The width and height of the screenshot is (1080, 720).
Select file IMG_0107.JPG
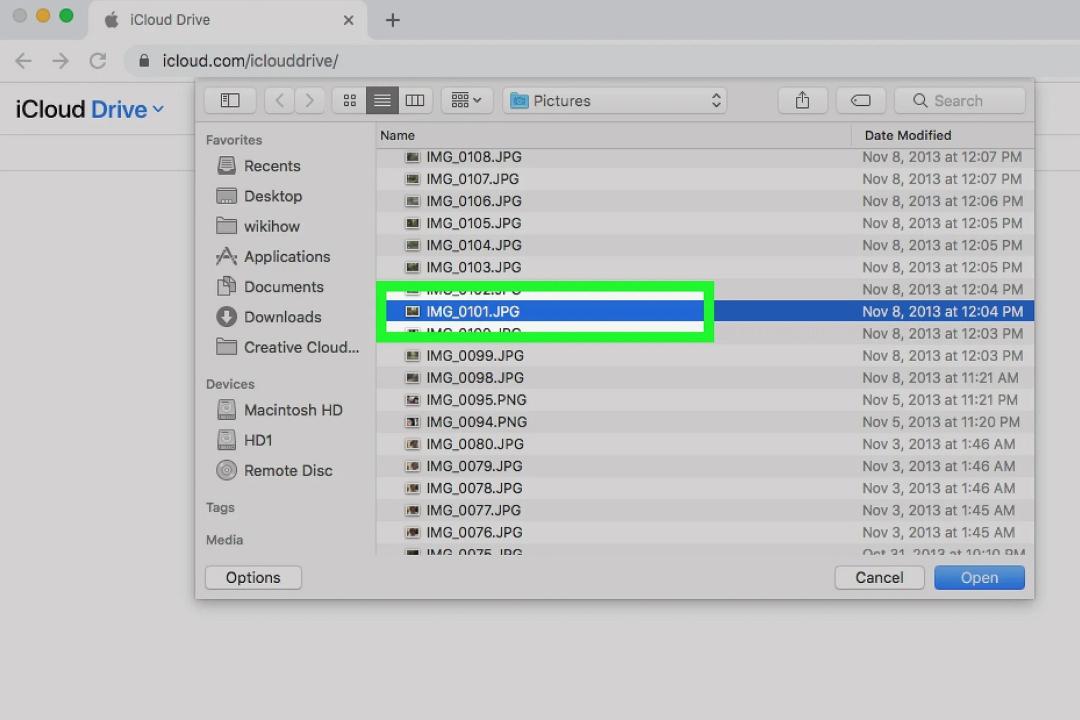pyautogui.click(x=705, y=179)
